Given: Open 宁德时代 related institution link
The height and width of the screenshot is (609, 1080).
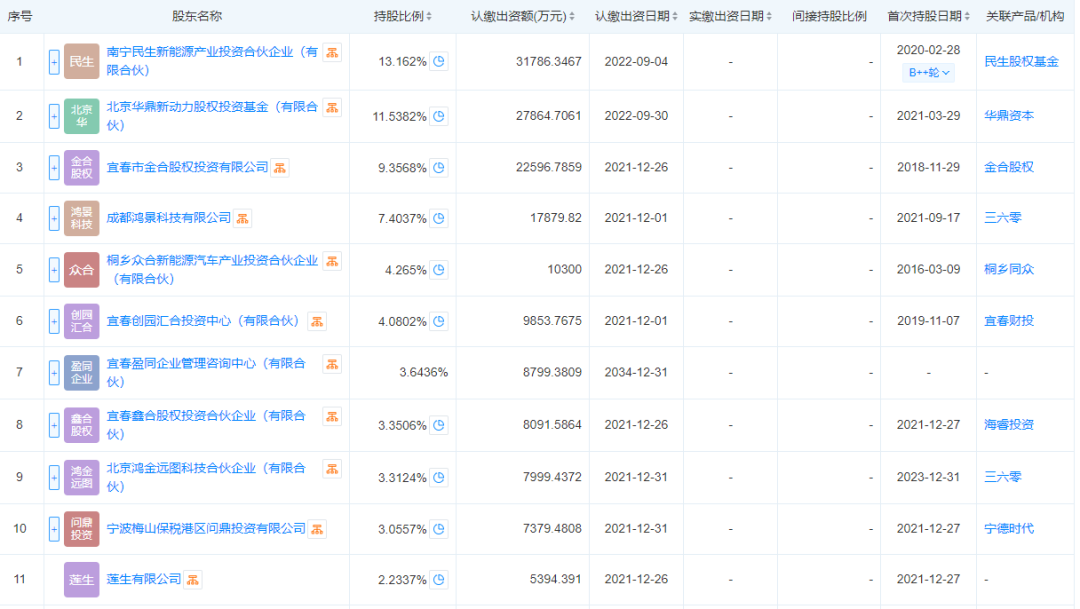Looking at the screenshot, I should tap(1009, 528).
